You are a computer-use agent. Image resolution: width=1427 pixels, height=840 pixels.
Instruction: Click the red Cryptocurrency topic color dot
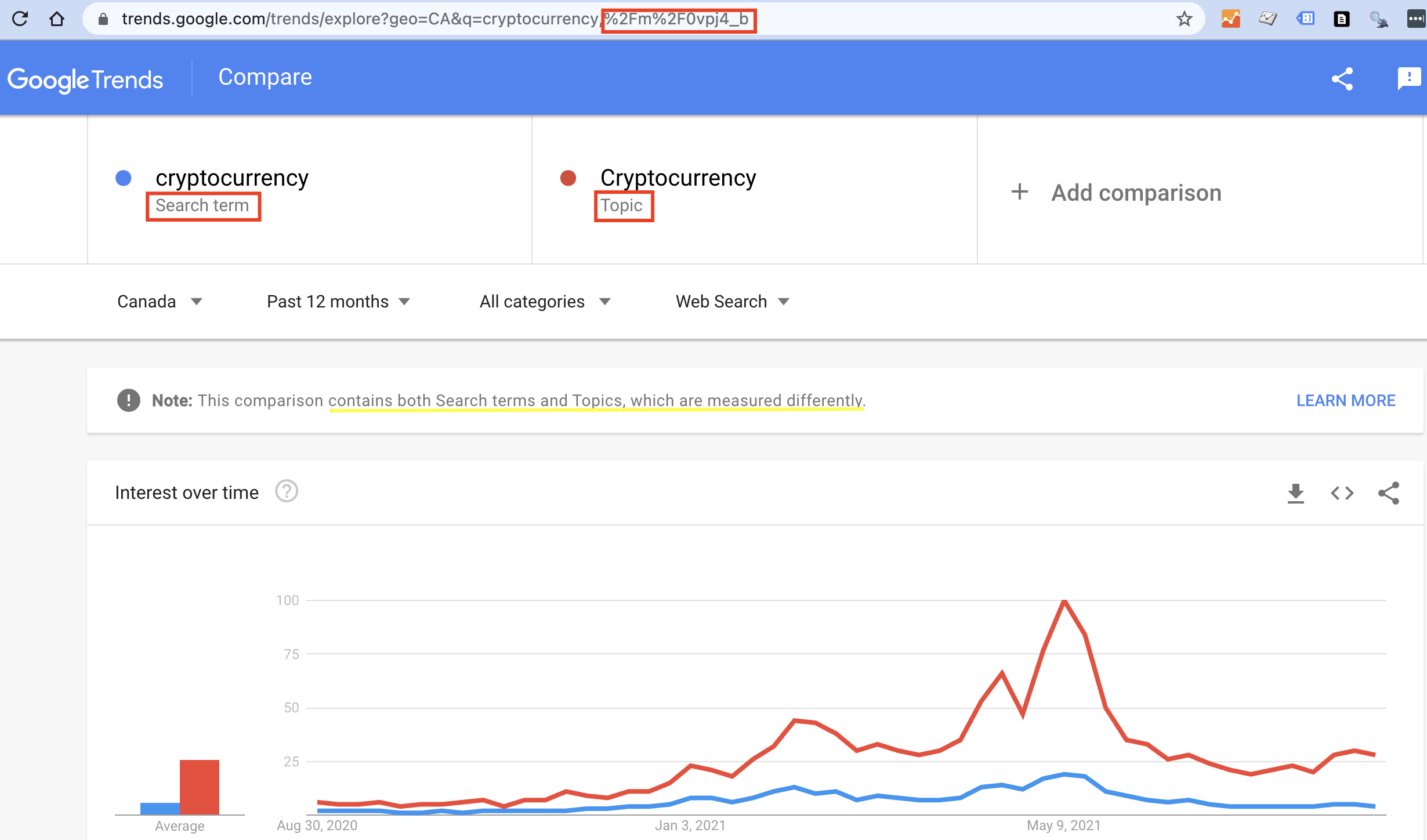[568, 178]
